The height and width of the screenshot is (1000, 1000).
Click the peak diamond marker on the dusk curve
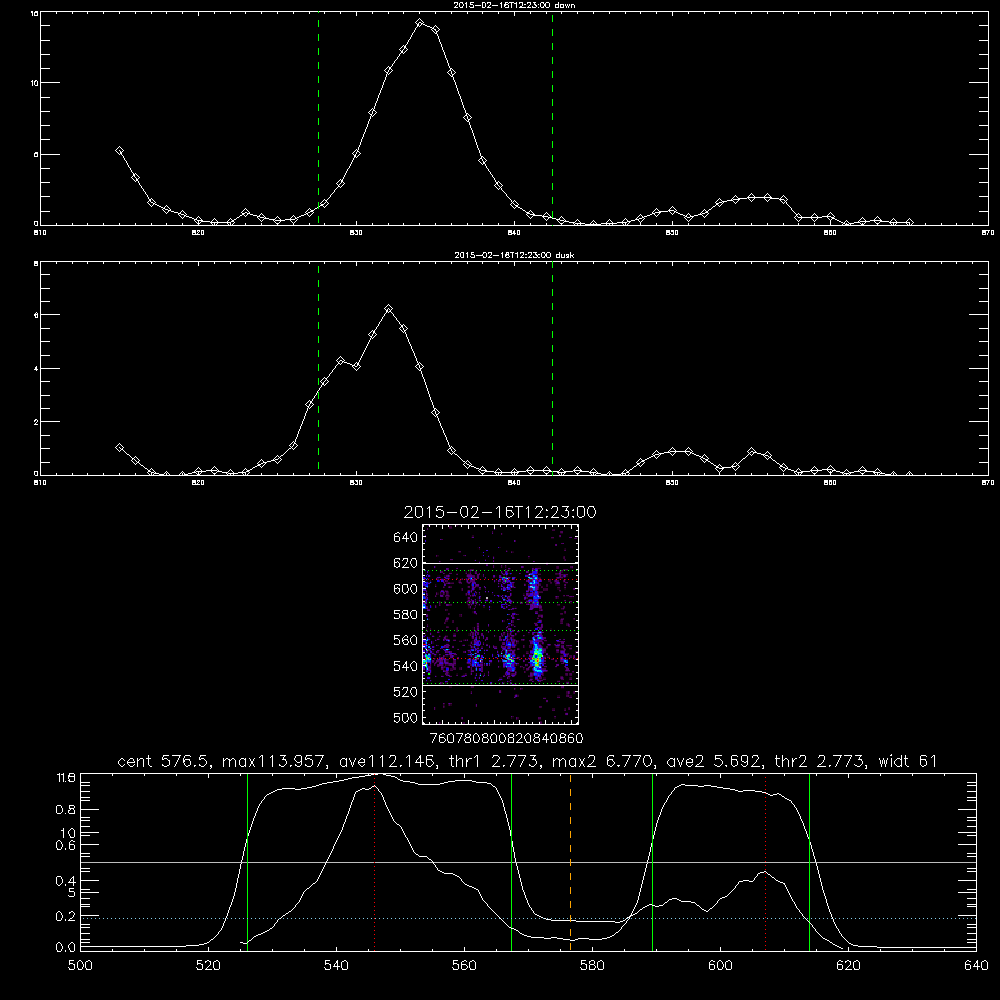(x=388, y=309)
